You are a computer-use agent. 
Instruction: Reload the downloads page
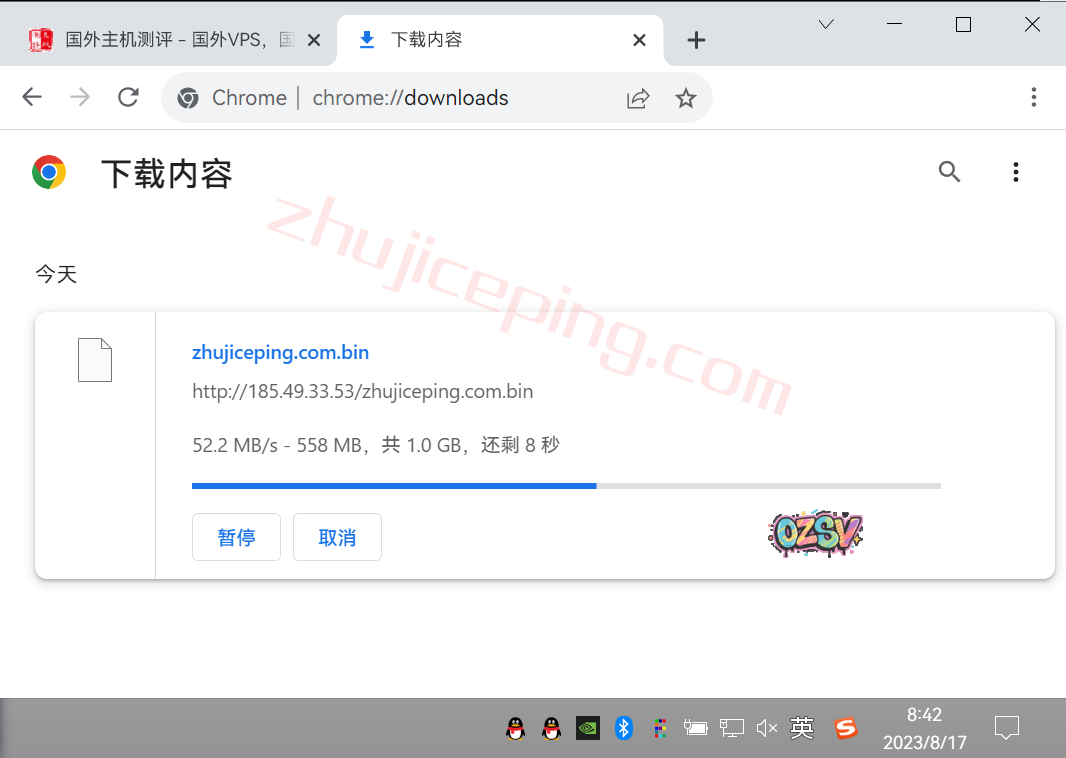click(x=128, y=97)
